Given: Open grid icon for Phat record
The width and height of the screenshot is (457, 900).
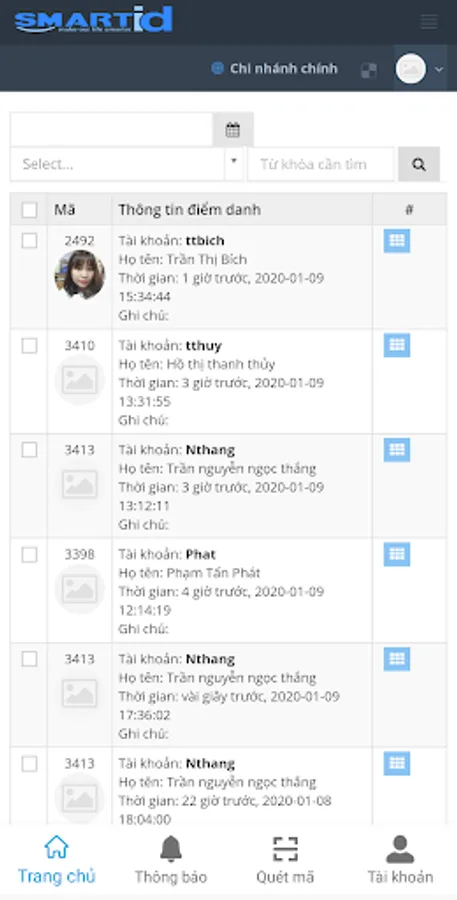Looking at the screenshot, I should click(x=397, y=554).
